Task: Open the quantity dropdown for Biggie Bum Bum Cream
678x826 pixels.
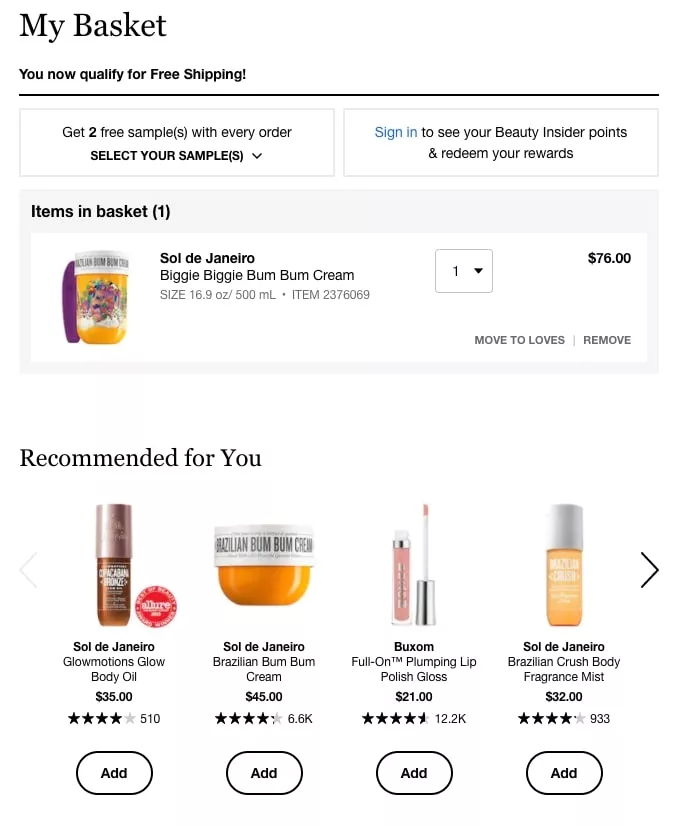Action: point(463,270)
